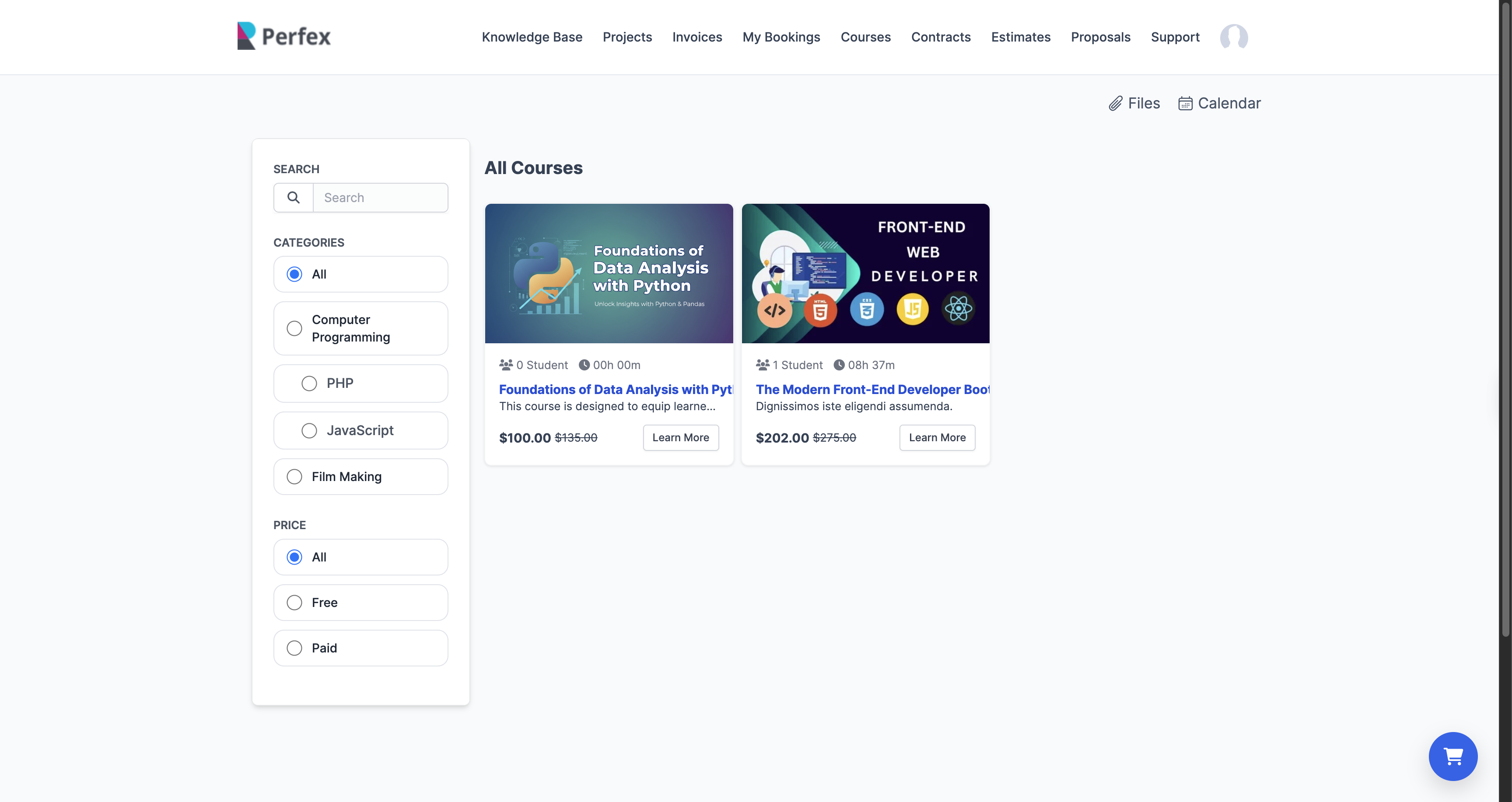Open the floating shopping cart button

tap(1452, 756)
